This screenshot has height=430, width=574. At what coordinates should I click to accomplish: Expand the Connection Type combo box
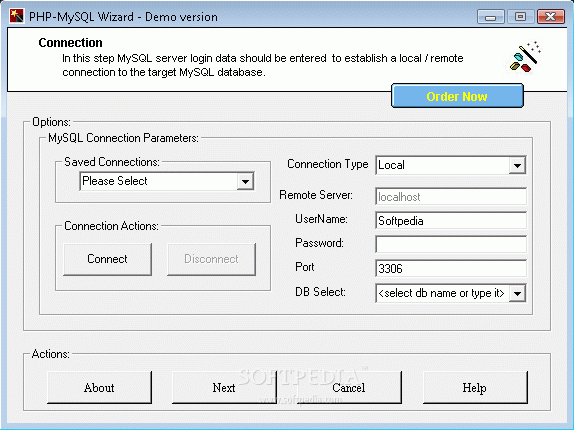[x=517, y=165]
